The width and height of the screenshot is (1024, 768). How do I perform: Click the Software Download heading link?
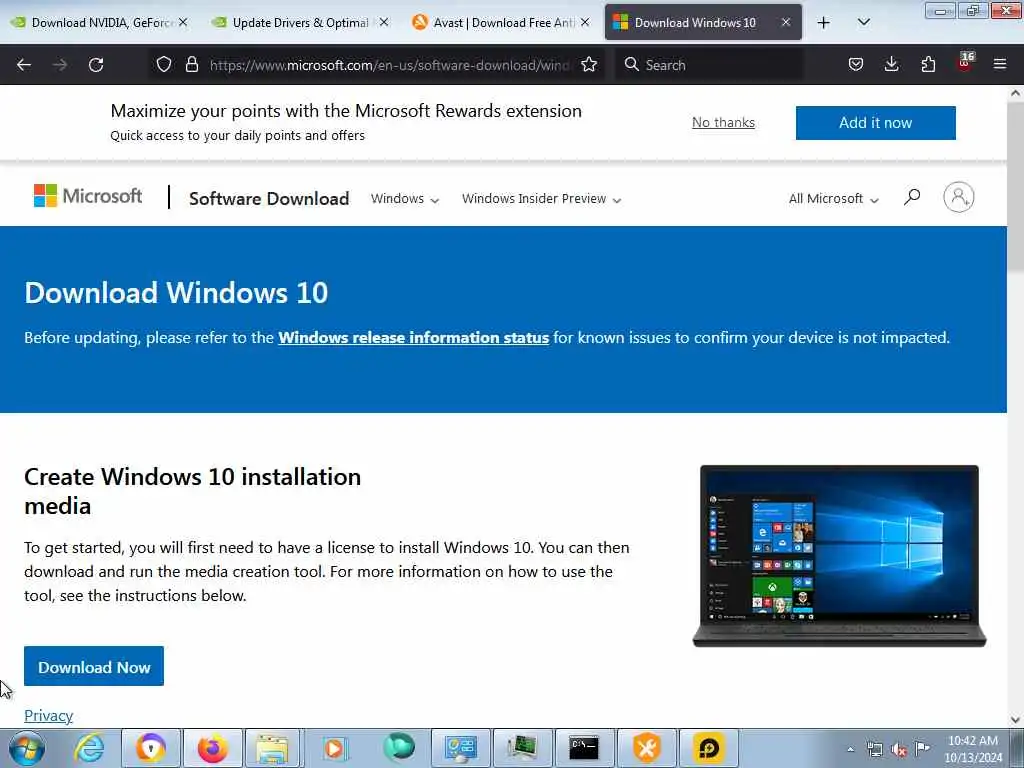point(269,199)
